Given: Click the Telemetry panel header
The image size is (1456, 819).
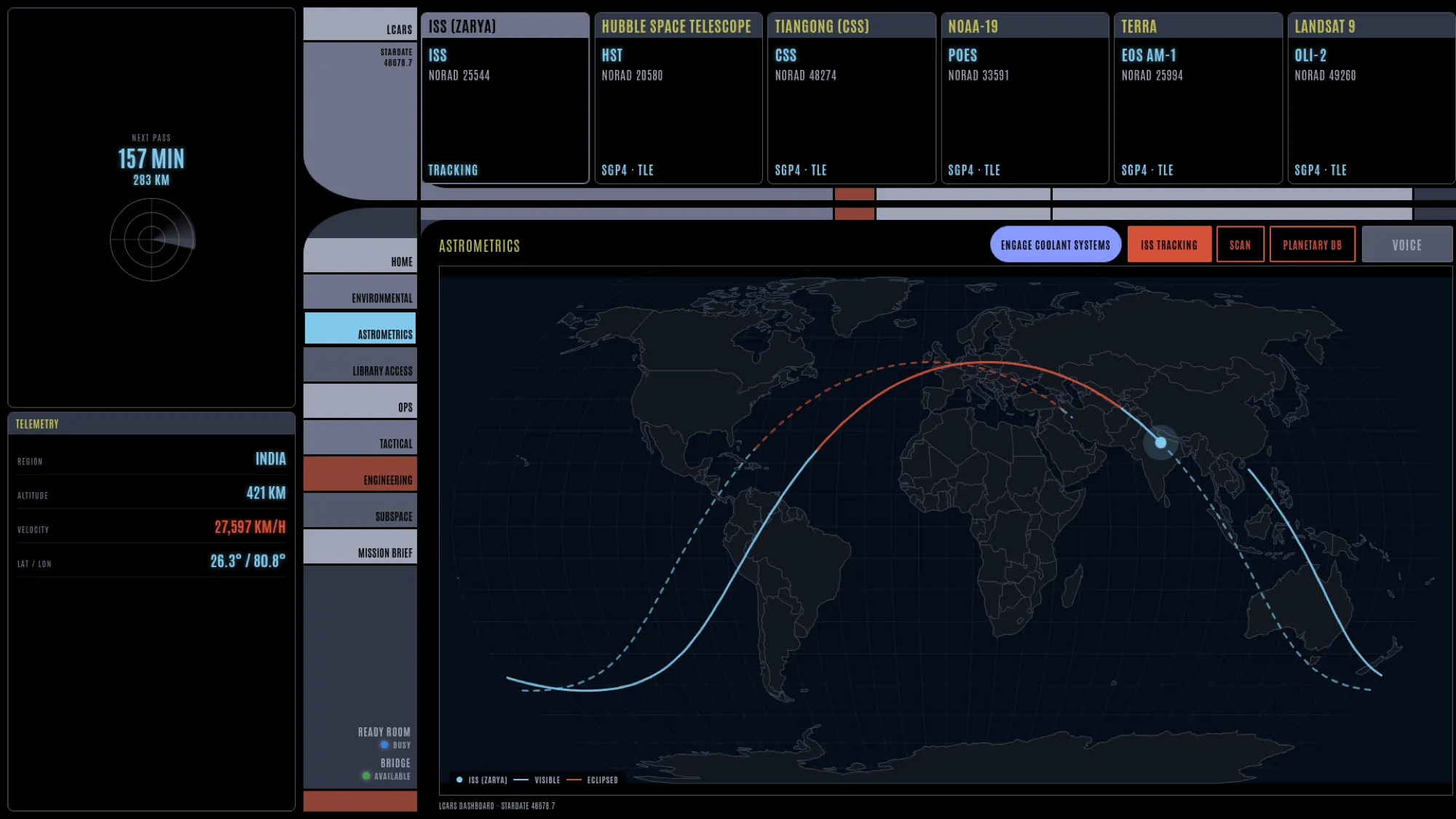Looking at the screenshot, I should coord(151,424).
